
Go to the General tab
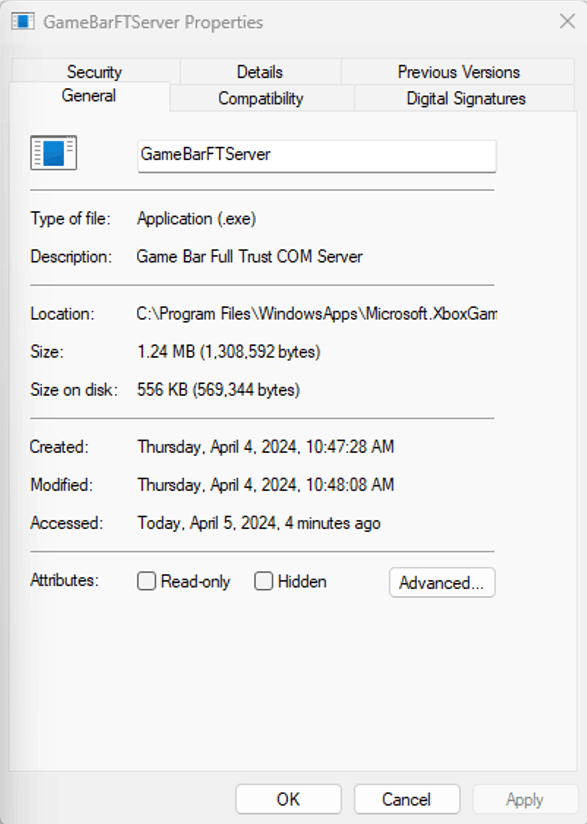[89, 96]
